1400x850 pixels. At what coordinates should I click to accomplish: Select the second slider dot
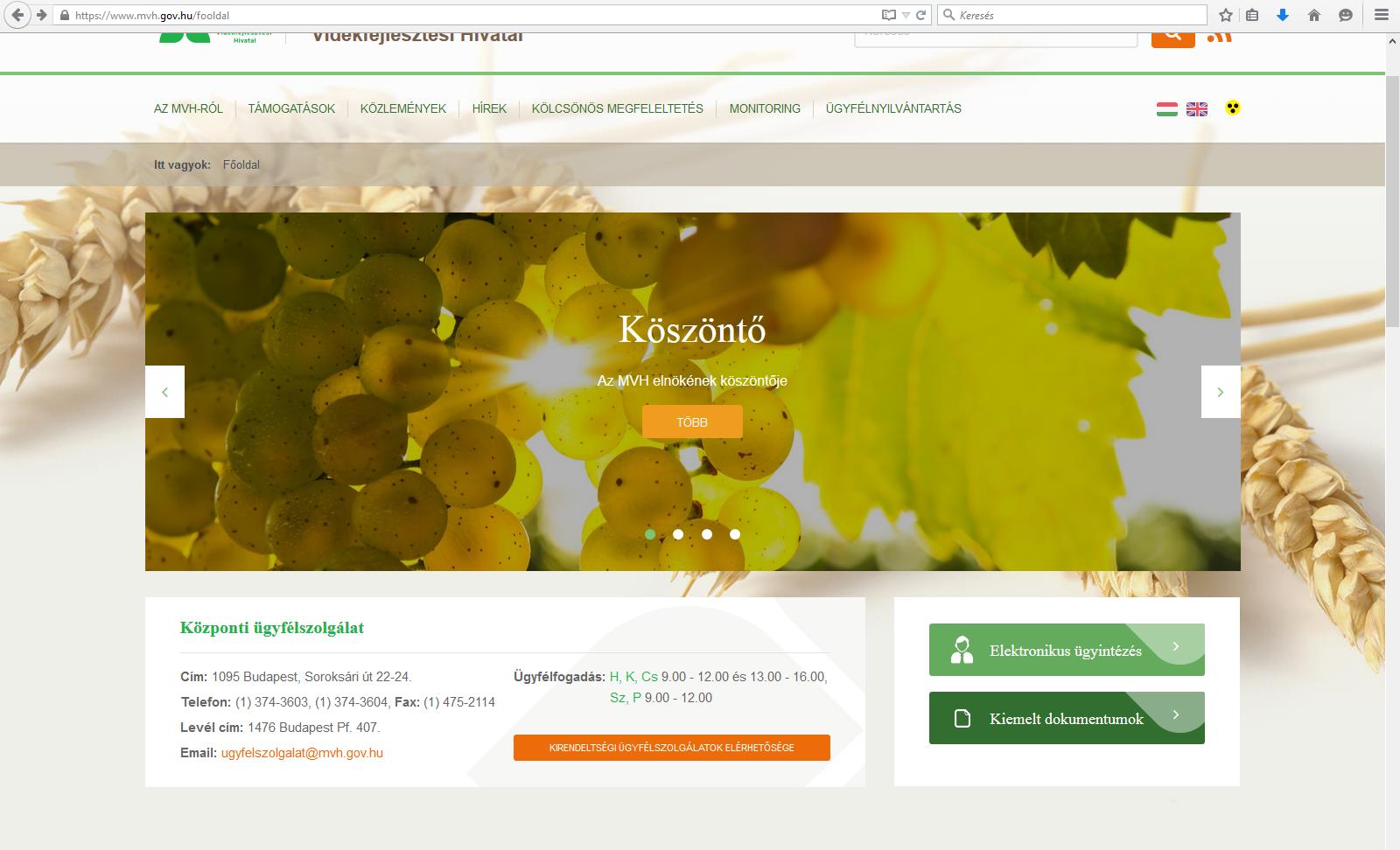point(678,534)
